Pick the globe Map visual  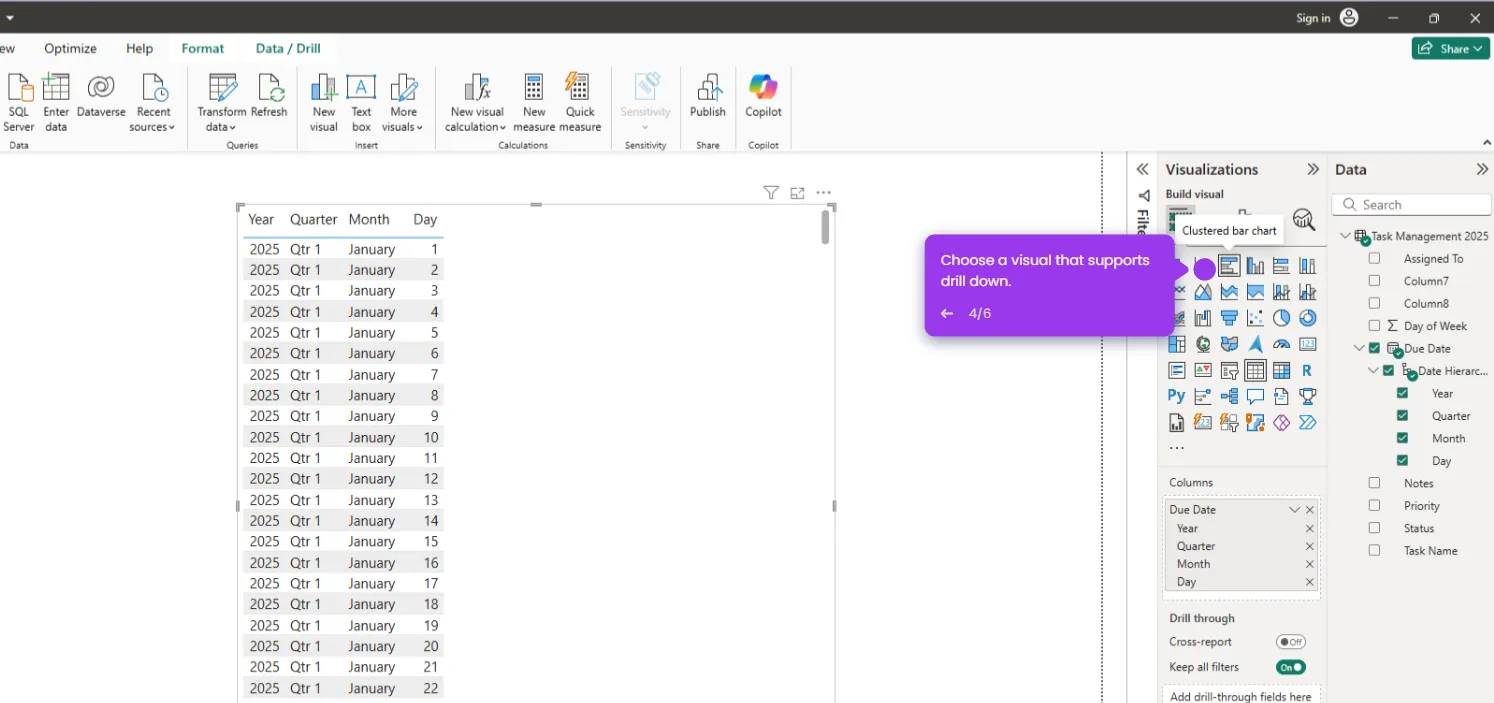pos(1203,344)
